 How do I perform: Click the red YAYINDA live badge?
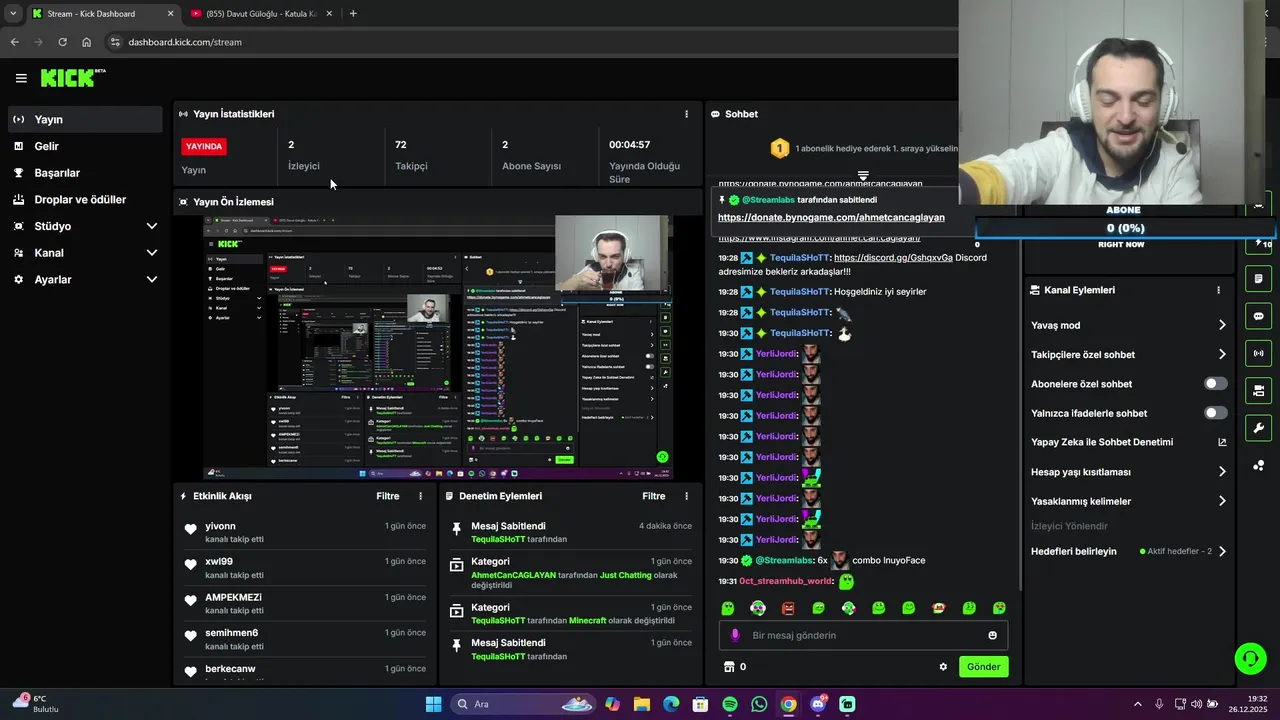coord(204,146)
